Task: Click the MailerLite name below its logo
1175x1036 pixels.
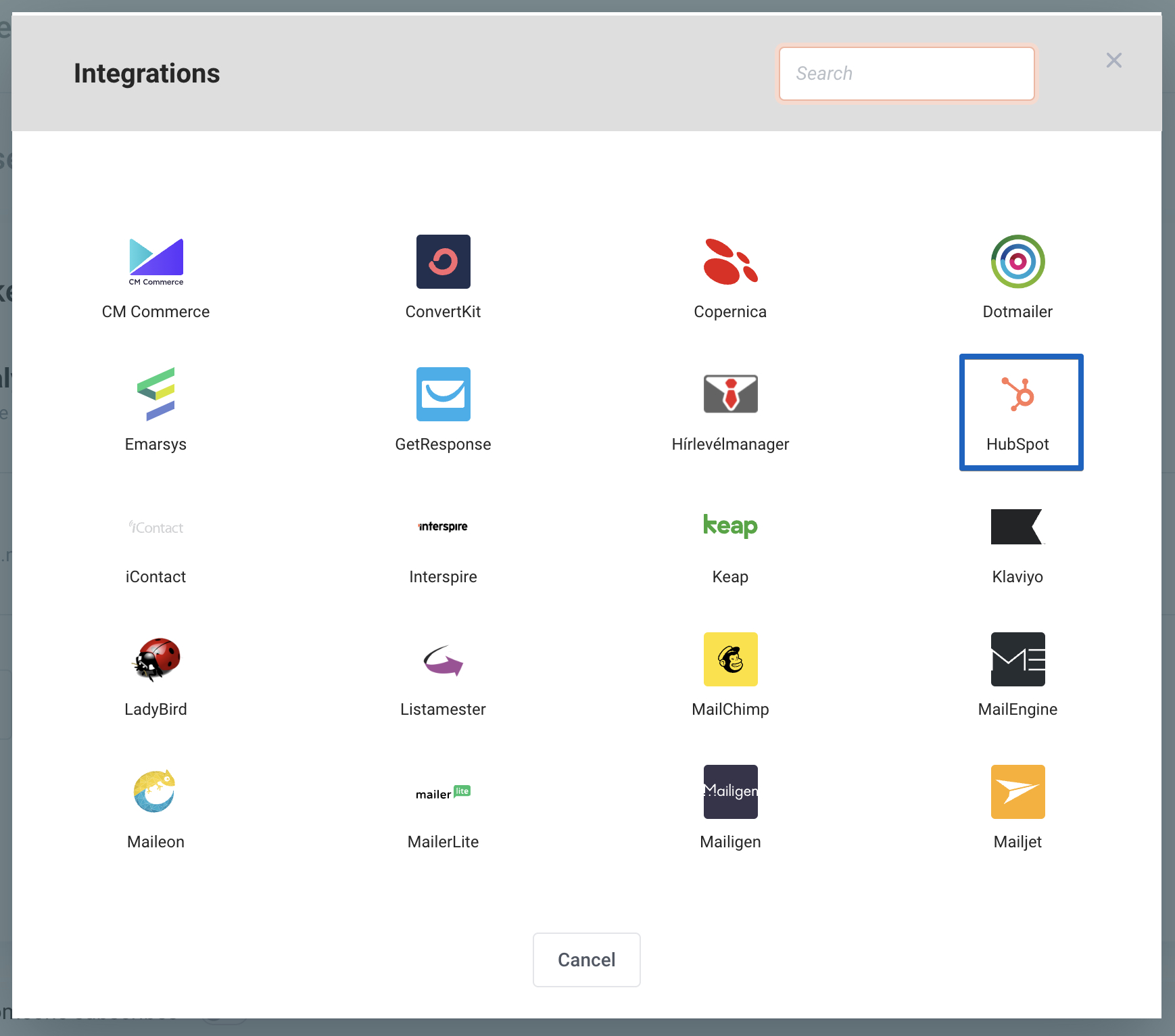Action: 443,842
